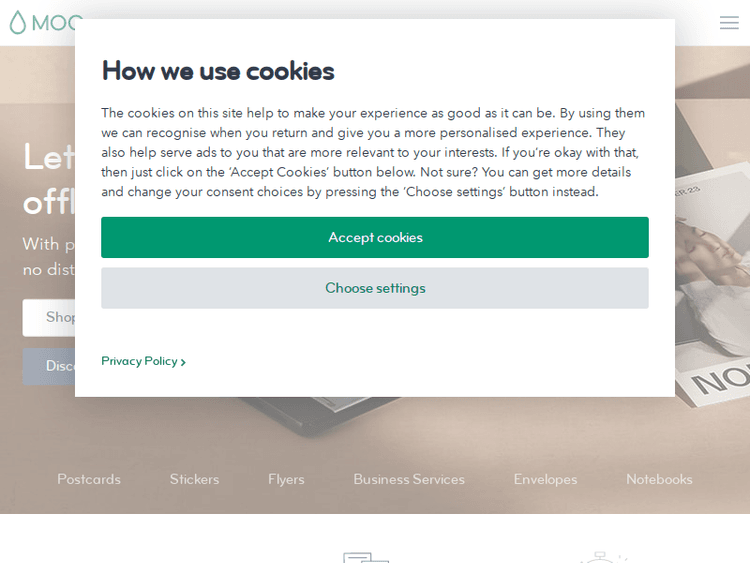750x563 pixels.
Task: Select the Envelopes category
Action: pos(545,479)
